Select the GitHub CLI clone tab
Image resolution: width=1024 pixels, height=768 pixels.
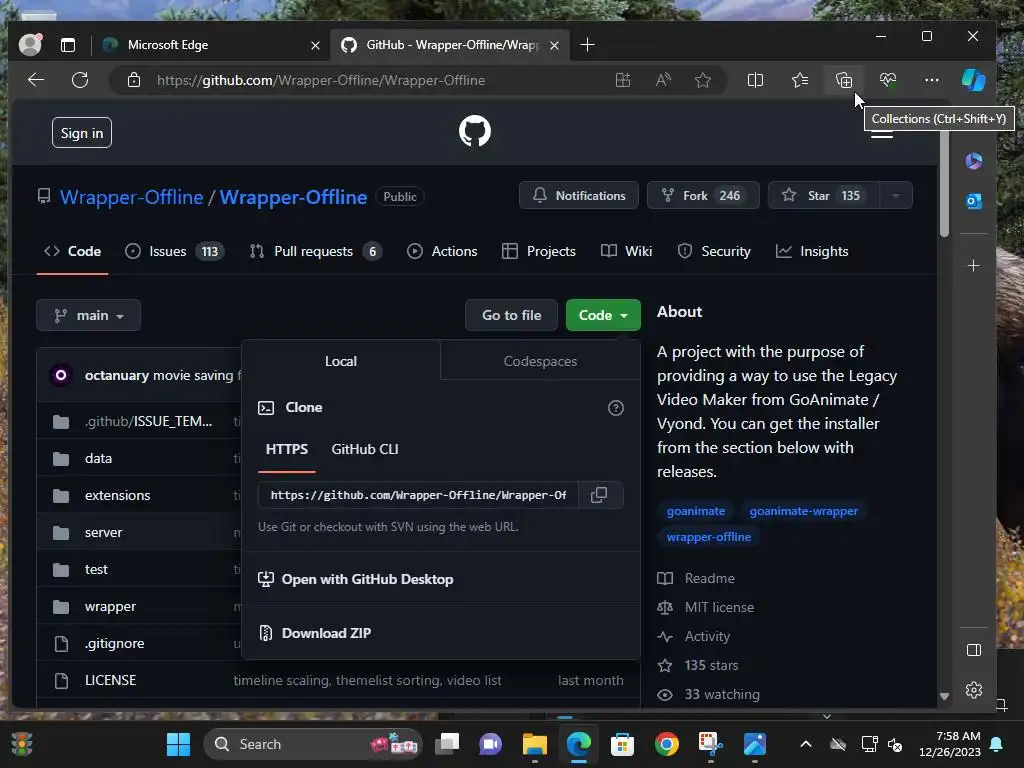point(364,449)
